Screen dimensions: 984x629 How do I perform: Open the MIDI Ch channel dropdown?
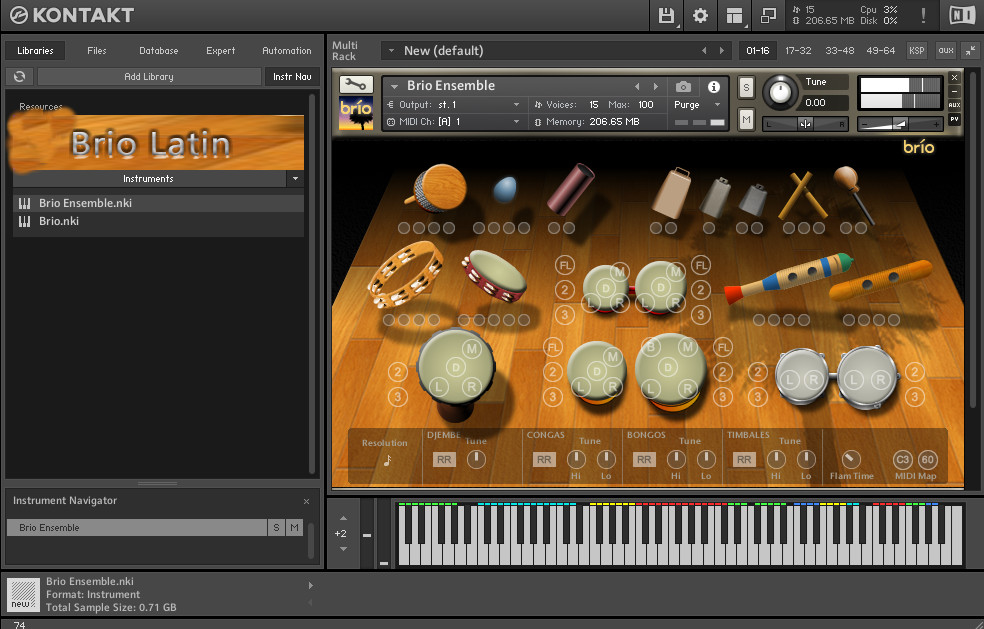point(516,122)
